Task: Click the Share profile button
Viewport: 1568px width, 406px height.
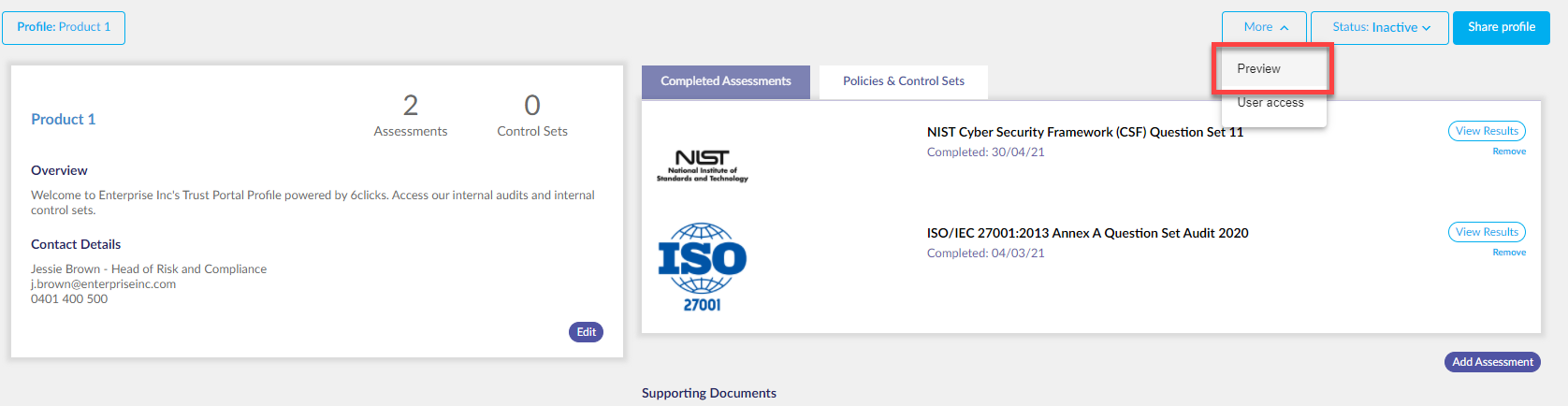Action: click(1501, 28)
